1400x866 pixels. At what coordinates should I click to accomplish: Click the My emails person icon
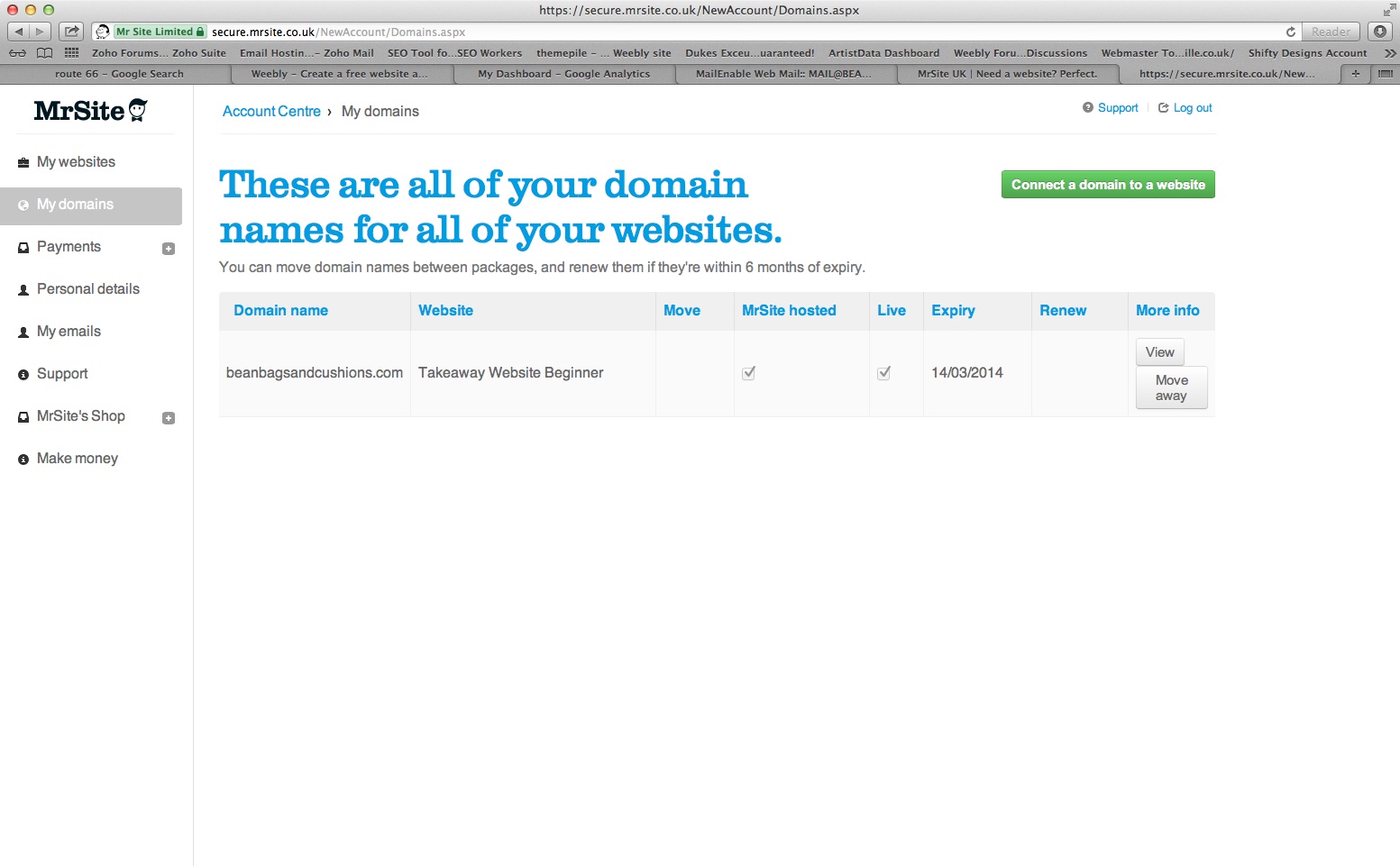pyautogui.click(x=23, y=333)
